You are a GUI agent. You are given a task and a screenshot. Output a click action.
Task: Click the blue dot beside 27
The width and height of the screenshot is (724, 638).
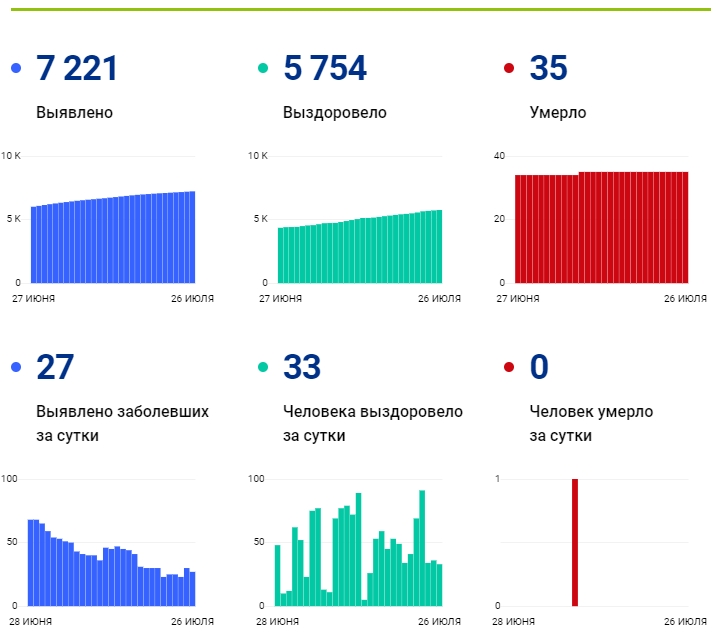coord(16,367)
